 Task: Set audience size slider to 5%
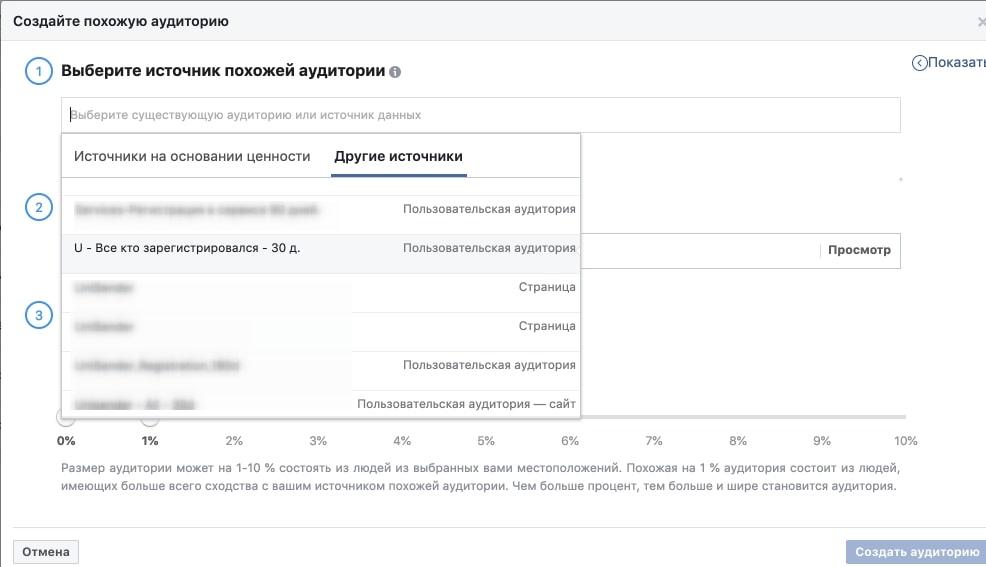[x=486, y=417]
